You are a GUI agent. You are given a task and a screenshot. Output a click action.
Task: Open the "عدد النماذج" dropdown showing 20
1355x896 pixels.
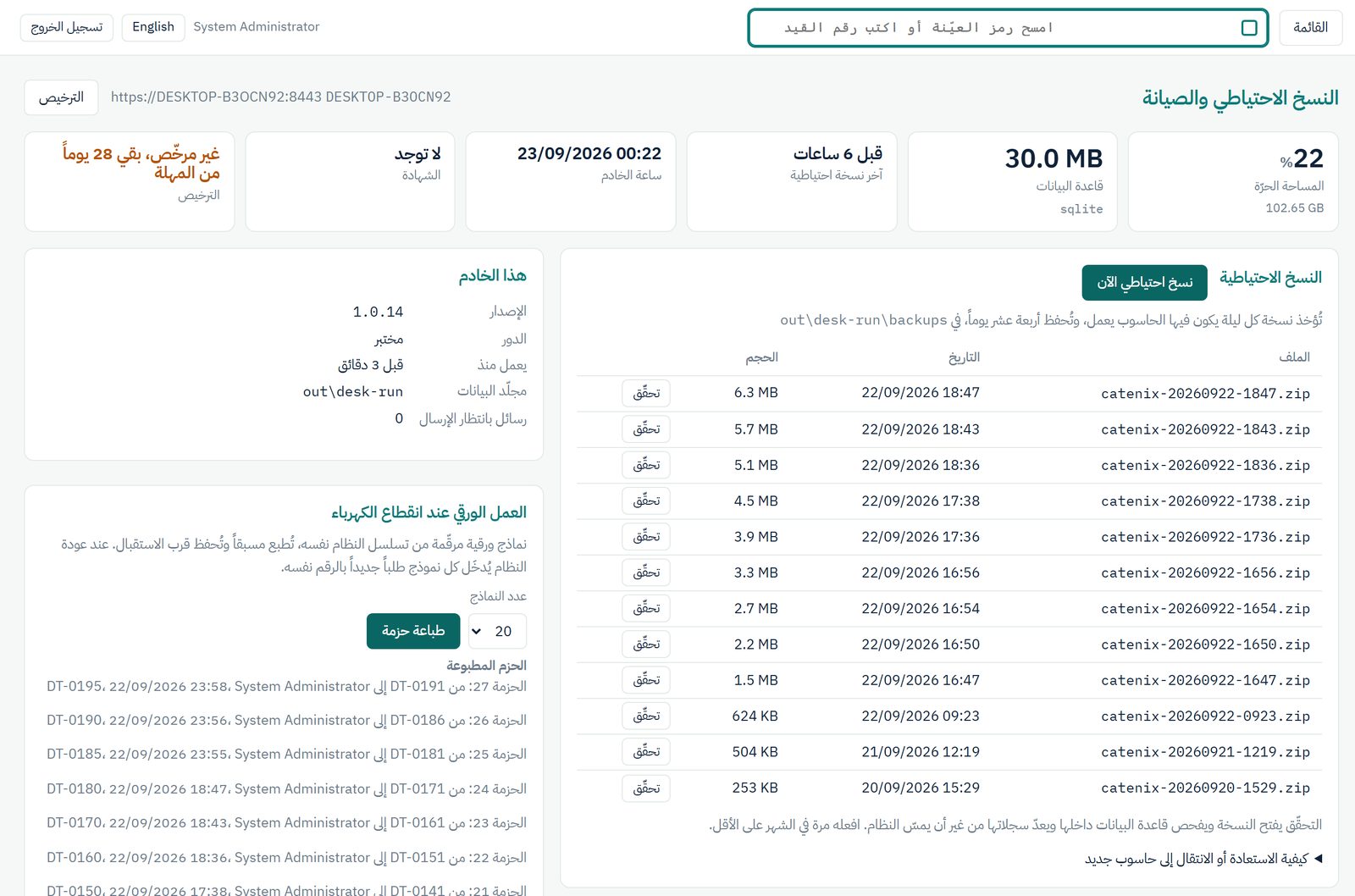(x=497, y=631)
